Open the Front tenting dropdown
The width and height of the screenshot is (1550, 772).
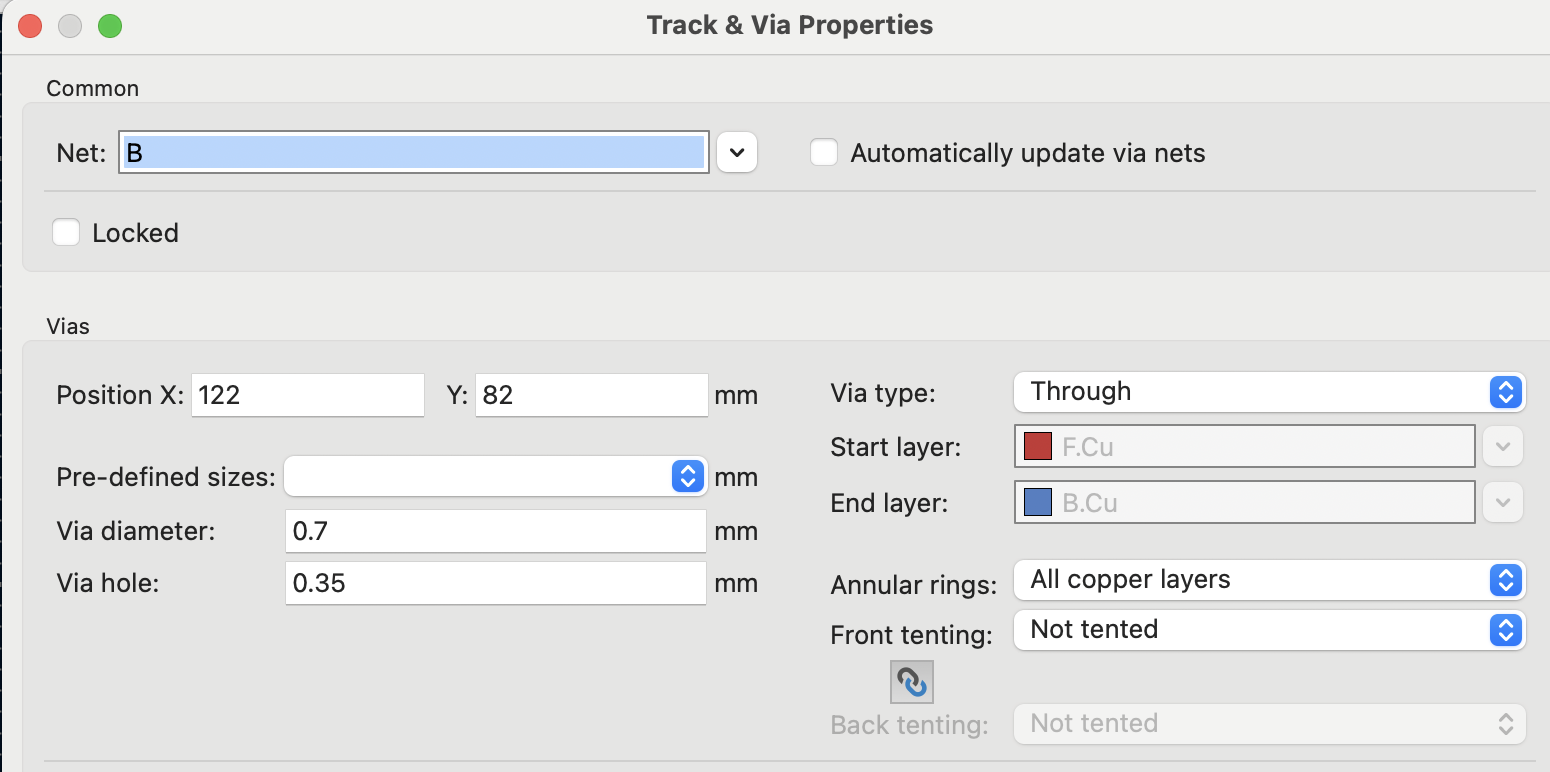click(x=1269, y=630)
